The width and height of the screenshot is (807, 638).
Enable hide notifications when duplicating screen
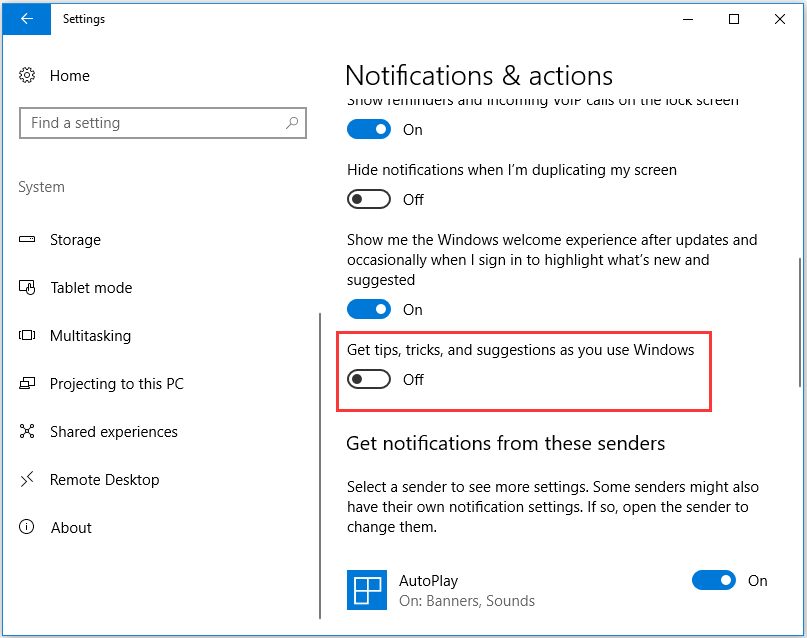pos(368,200)
